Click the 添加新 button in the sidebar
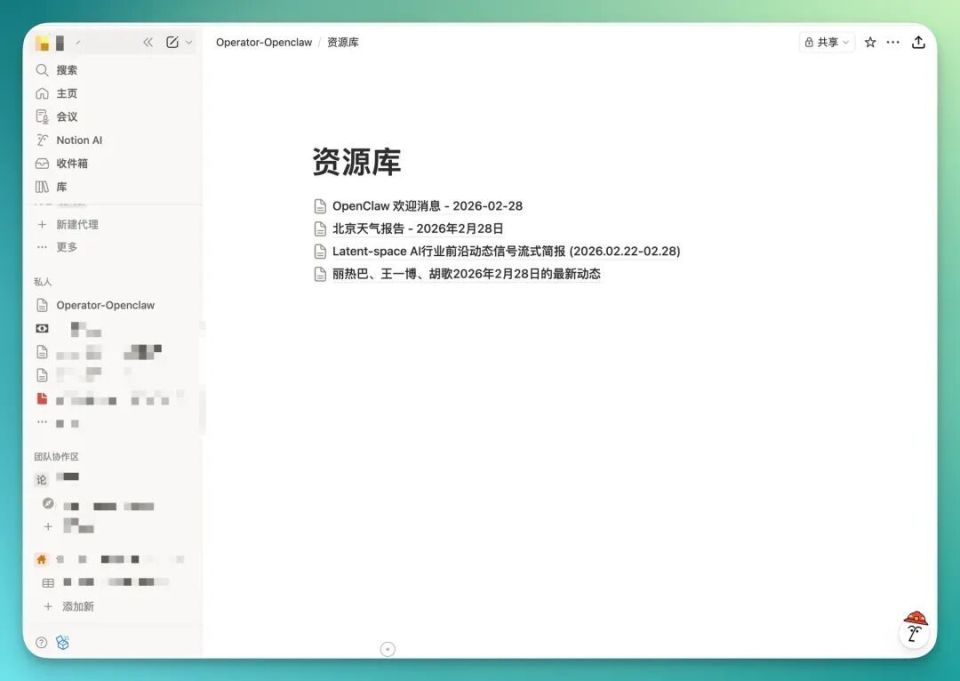This screenshot has height=681, width=960. [x=70, y=606]
